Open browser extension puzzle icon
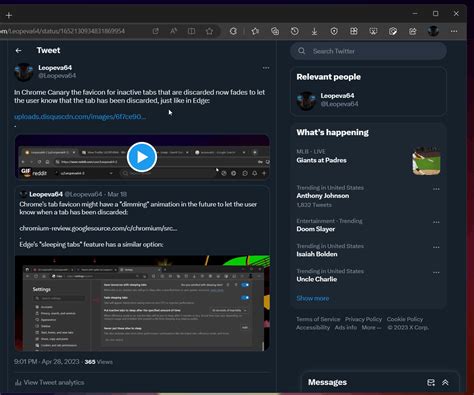The image size is (474, 395). [x=233, y=31]
